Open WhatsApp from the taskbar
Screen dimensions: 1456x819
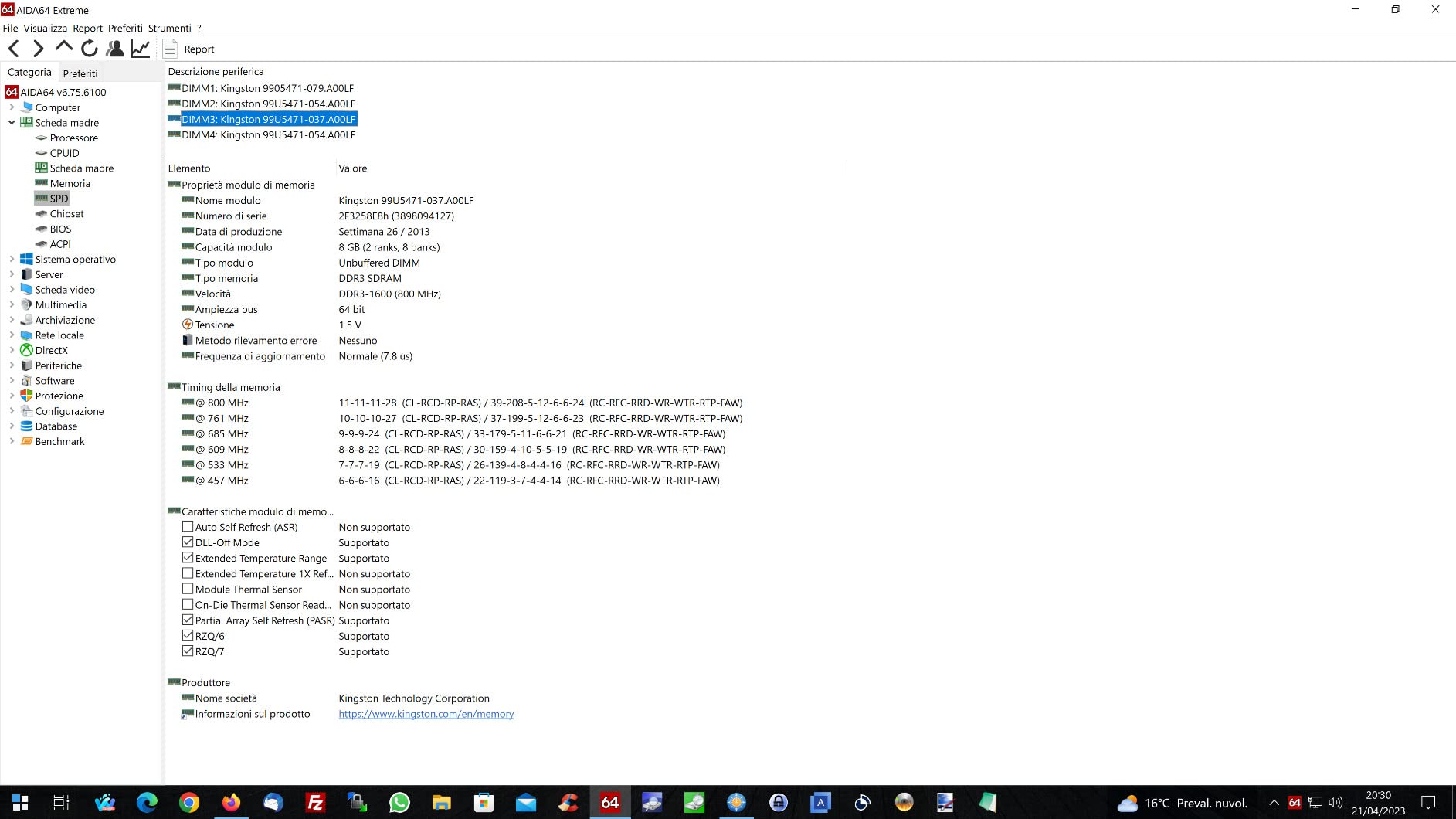[x=399, y=803]
